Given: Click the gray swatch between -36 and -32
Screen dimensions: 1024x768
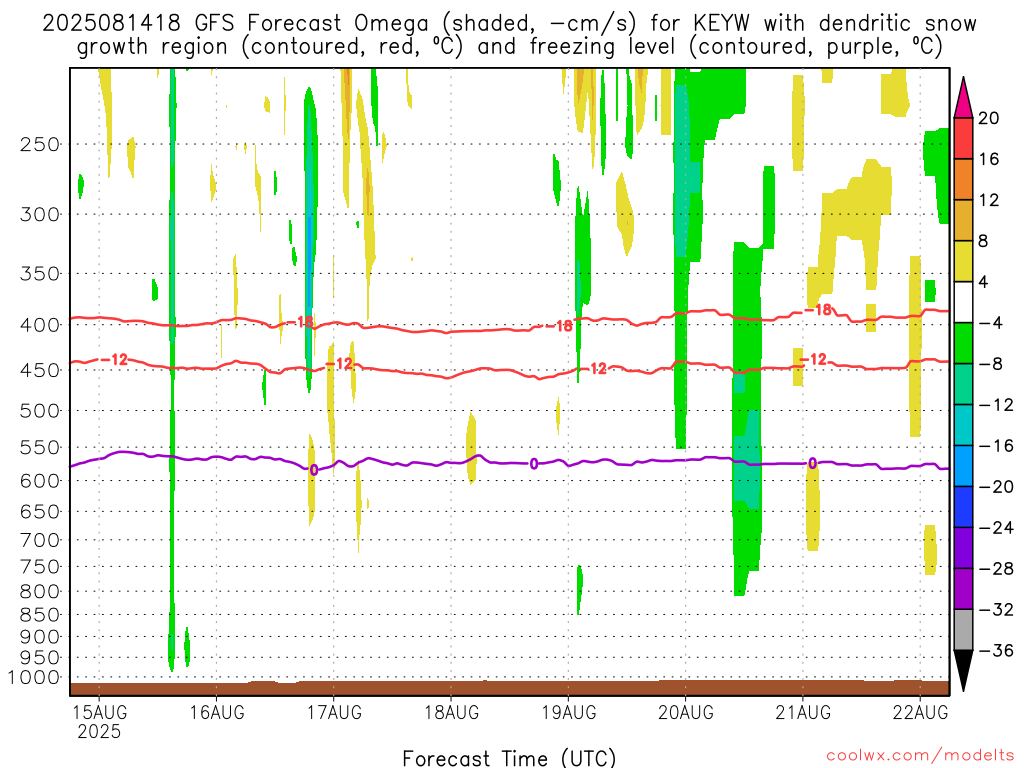Looking at the screenshot, I should click(963, 630).
